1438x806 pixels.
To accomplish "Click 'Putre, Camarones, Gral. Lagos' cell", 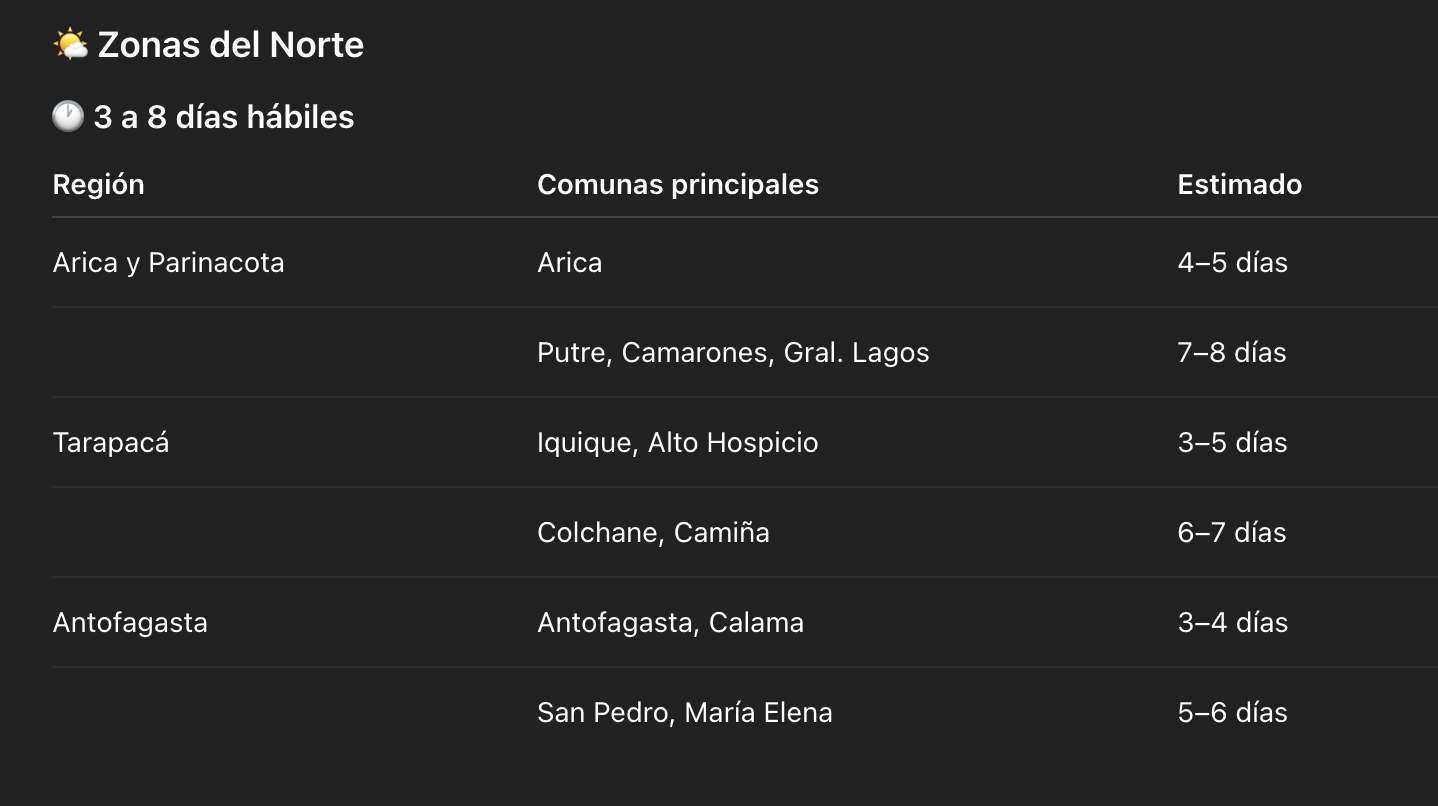I will [733, 353].
